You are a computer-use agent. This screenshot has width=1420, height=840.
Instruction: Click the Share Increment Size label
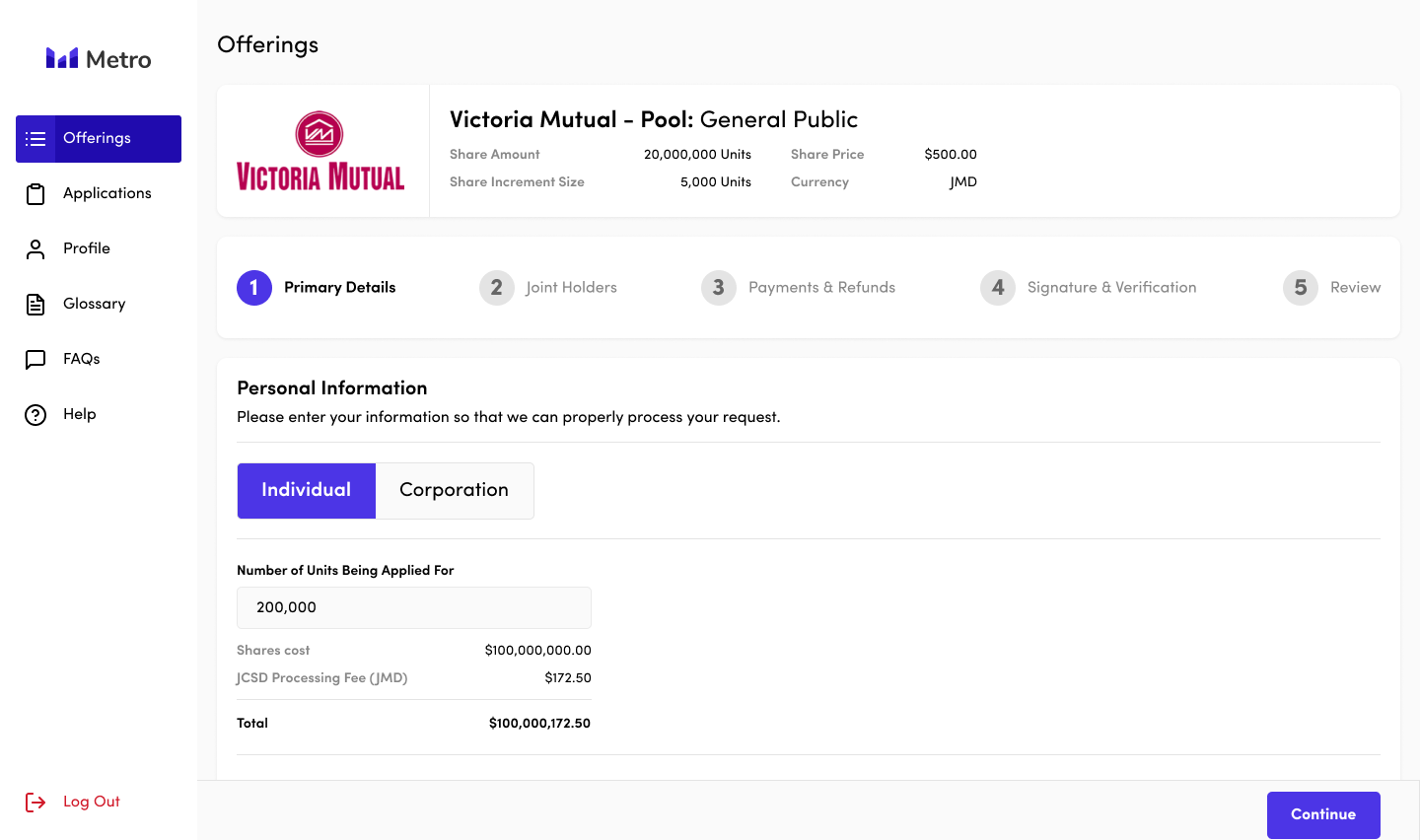coord(517,182)
